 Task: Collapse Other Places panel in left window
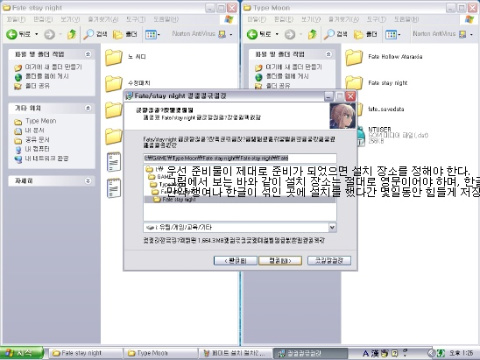pyautogui.click(x=88, y=108)
